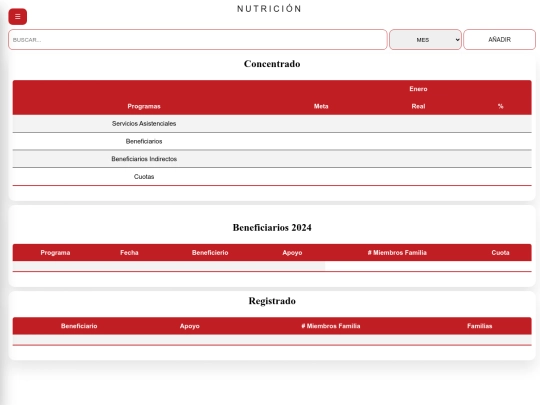
Task: Click the AÑADIR button
Action: pos(499,40)
